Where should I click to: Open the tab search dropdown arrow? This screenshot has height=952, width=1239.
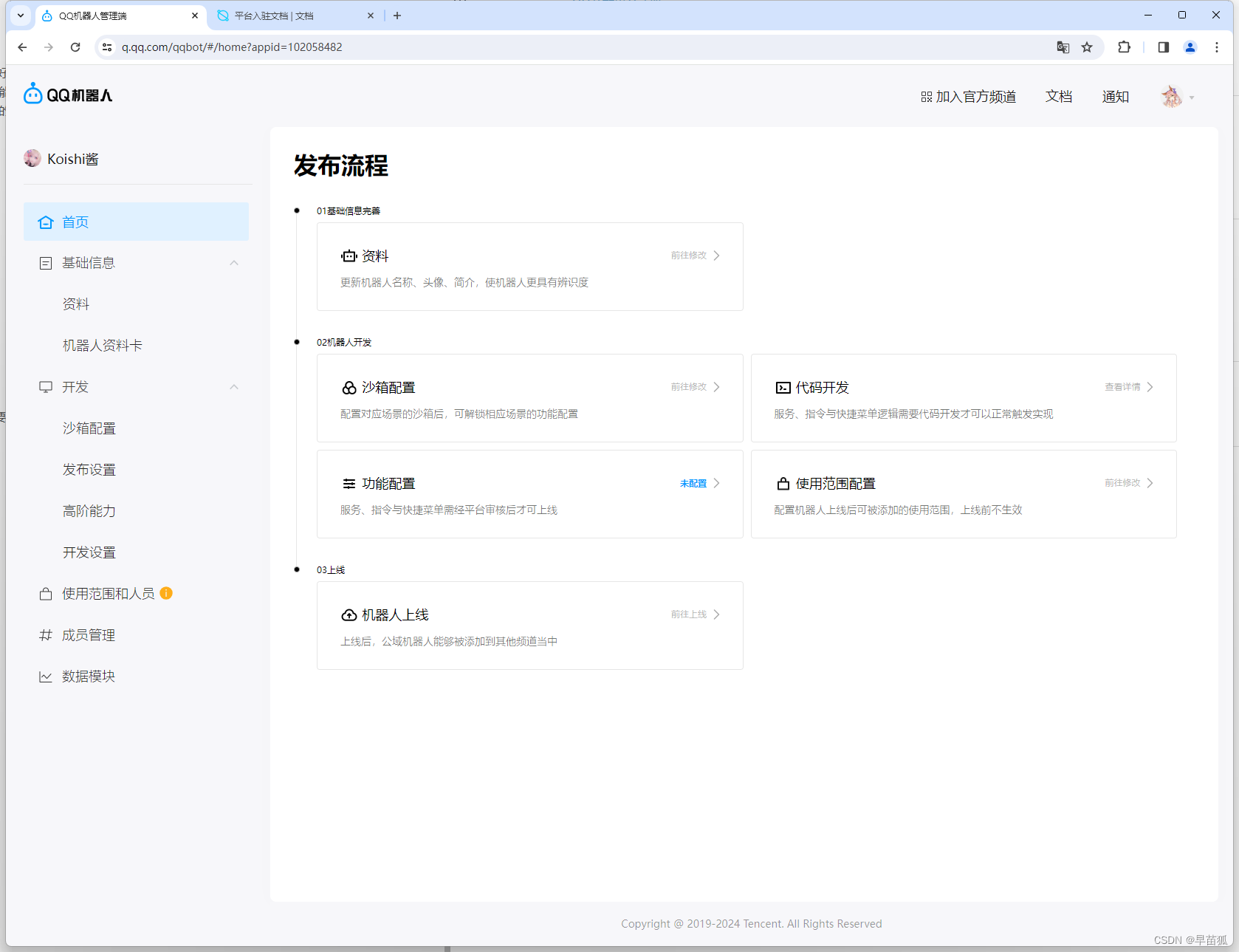[x=21, y=16]
